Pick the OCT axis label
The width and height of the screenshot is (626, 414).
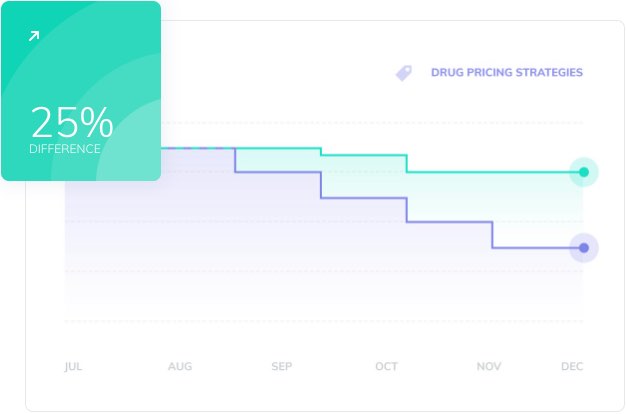click(x=386, y=367)
